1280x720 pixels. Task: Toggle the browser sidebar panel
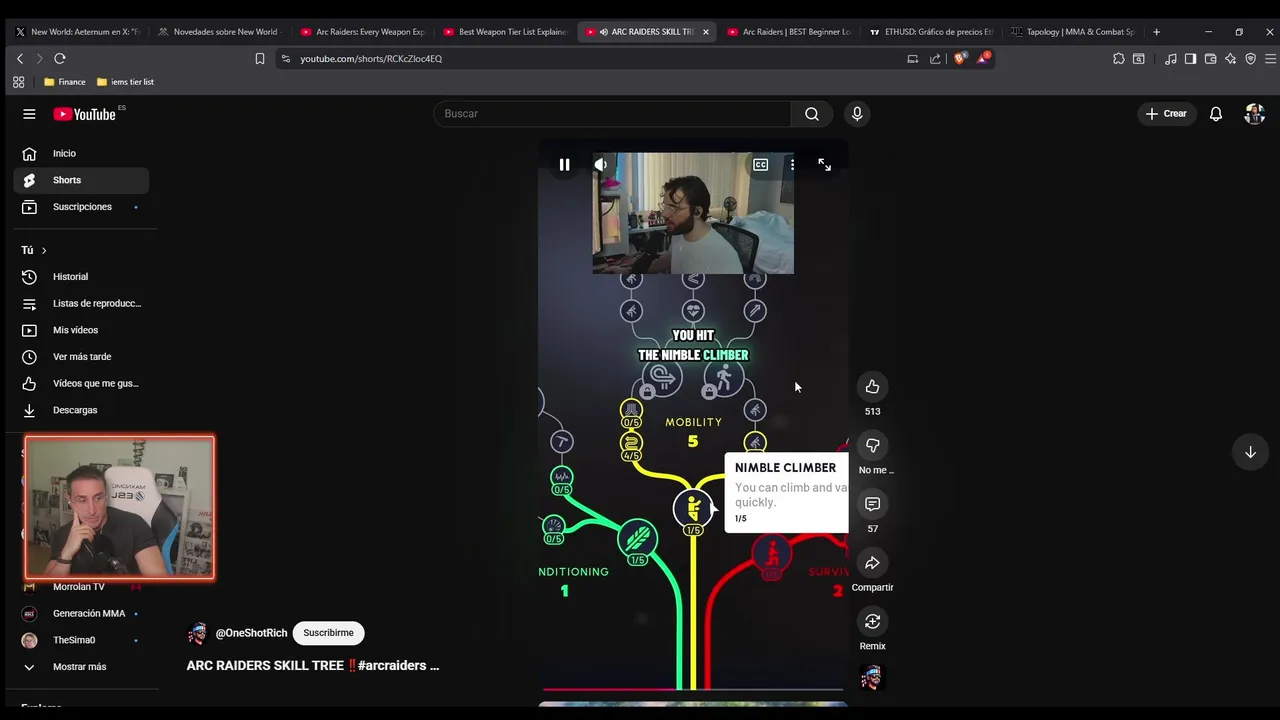(x=1190, y=59)
